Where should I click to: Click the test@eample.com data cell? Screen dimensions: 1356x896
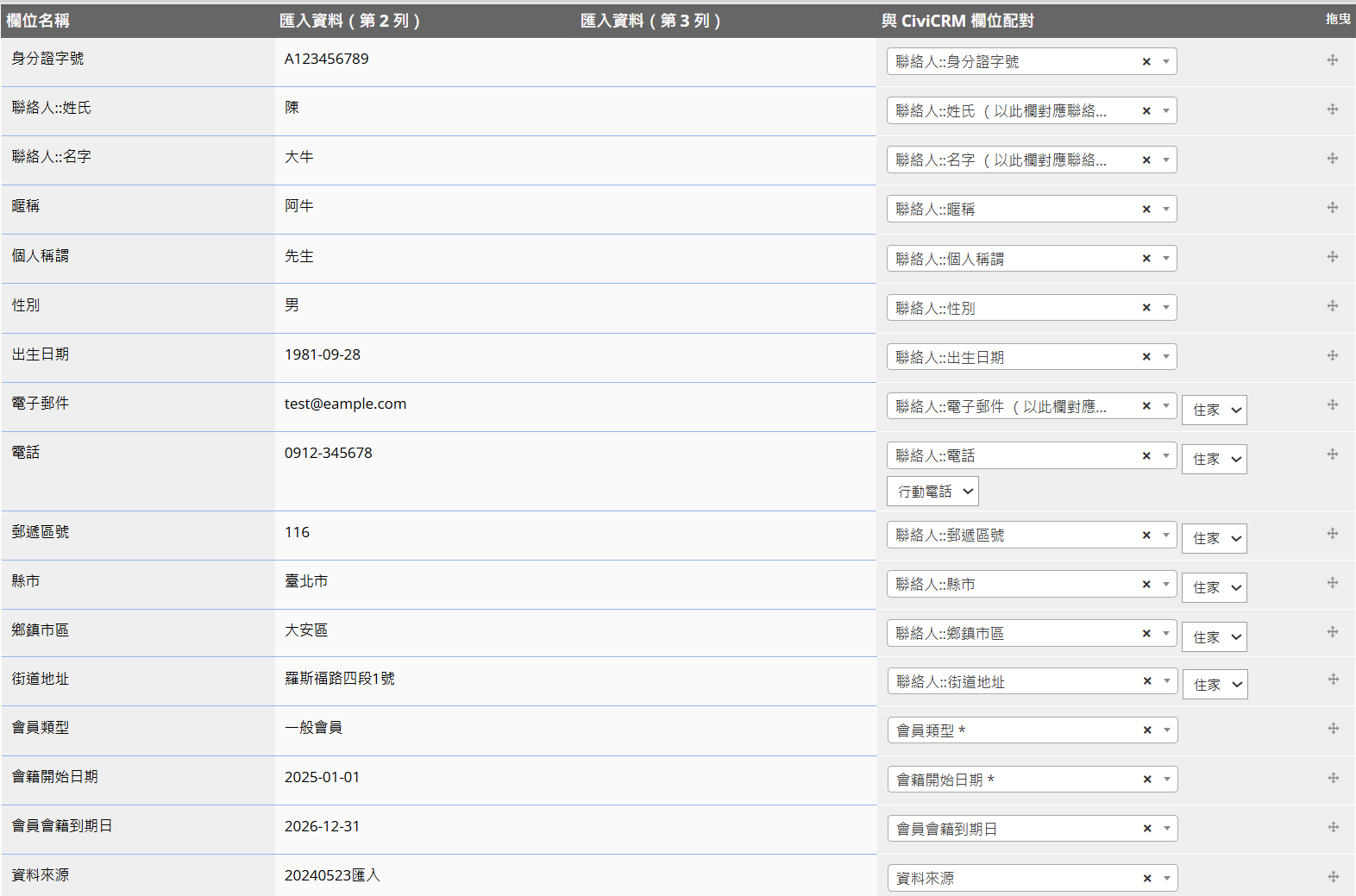(345, 404)
